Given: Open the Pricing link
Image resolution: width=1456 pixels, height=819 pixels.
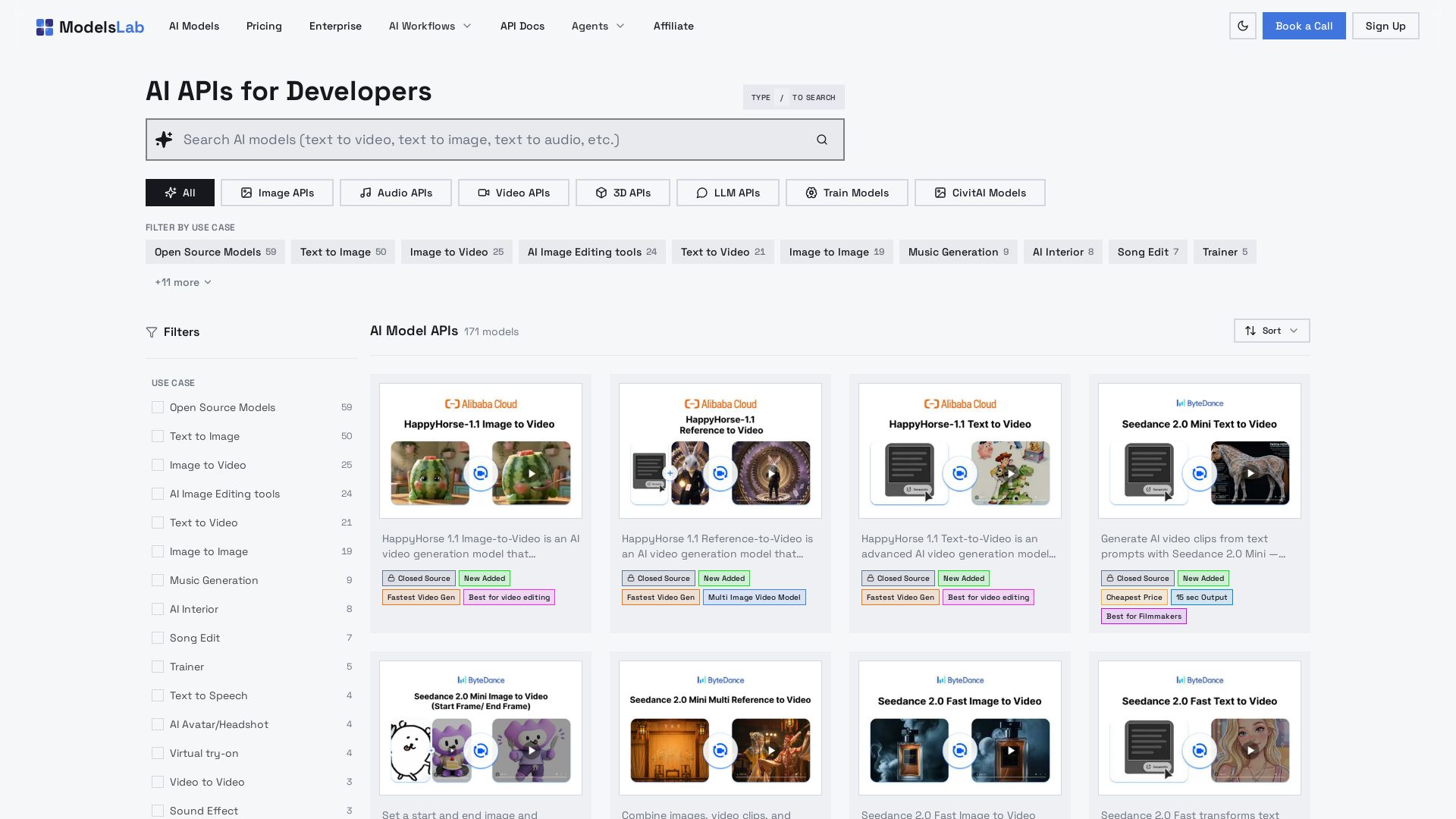Looking at the screenshot, I should tap(264, 26).
